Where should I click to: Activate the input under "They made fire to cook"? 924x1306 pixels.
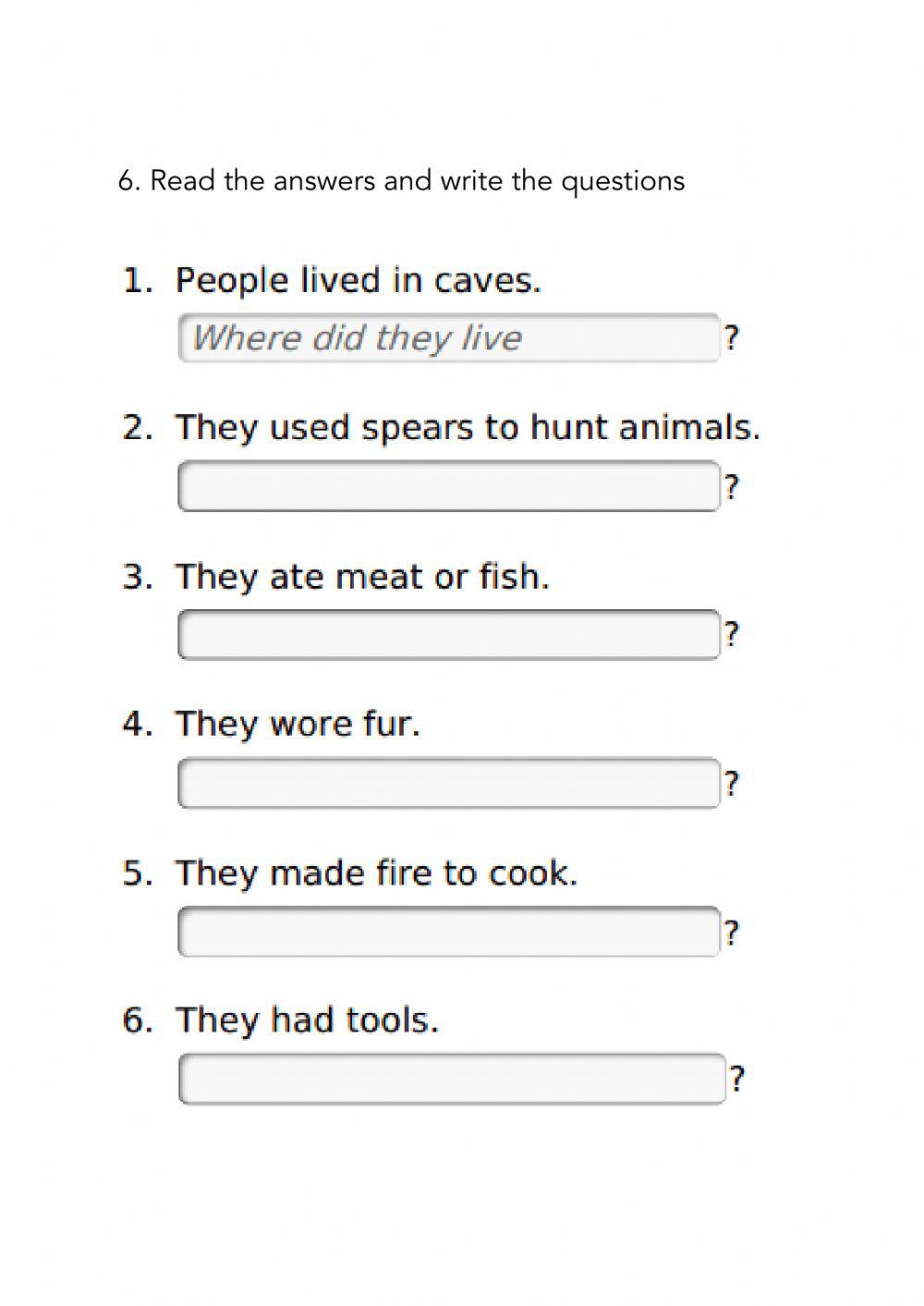448,932
